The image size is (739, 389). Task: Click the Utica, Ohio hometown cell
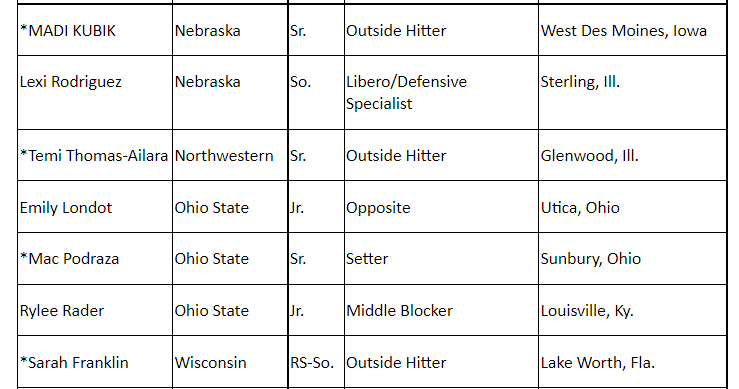pyautogui.click(x=632, y=207)
